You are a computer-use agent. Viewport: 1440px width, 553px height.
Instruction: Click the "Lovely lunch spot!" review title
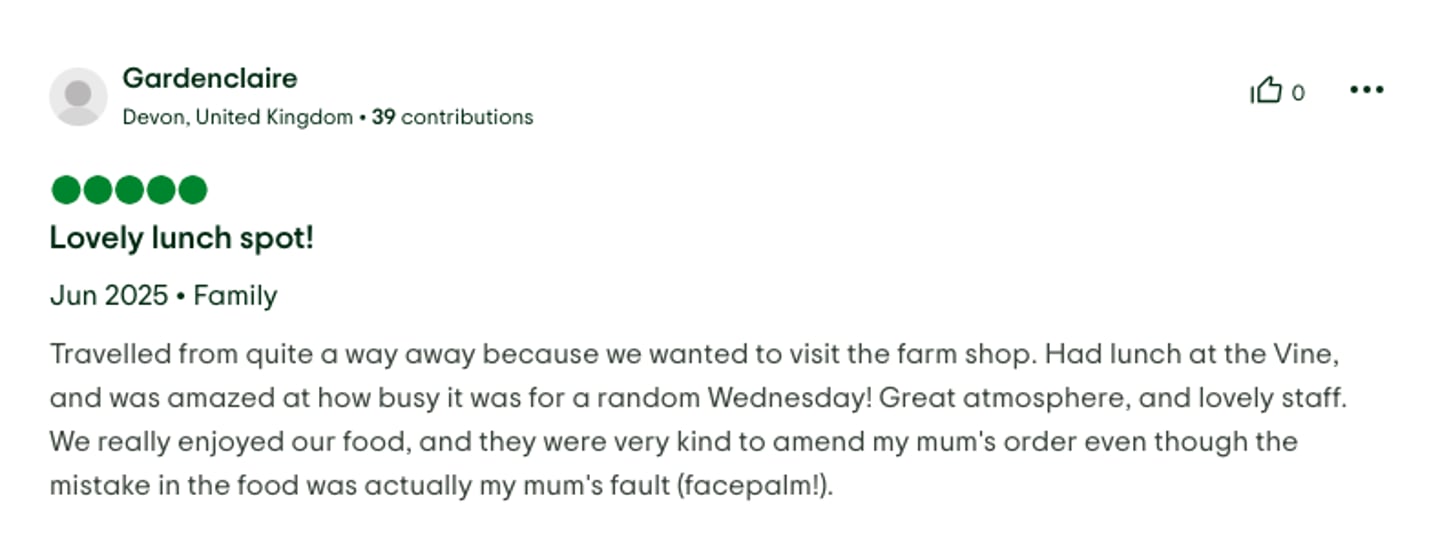[x=181, y=239]
